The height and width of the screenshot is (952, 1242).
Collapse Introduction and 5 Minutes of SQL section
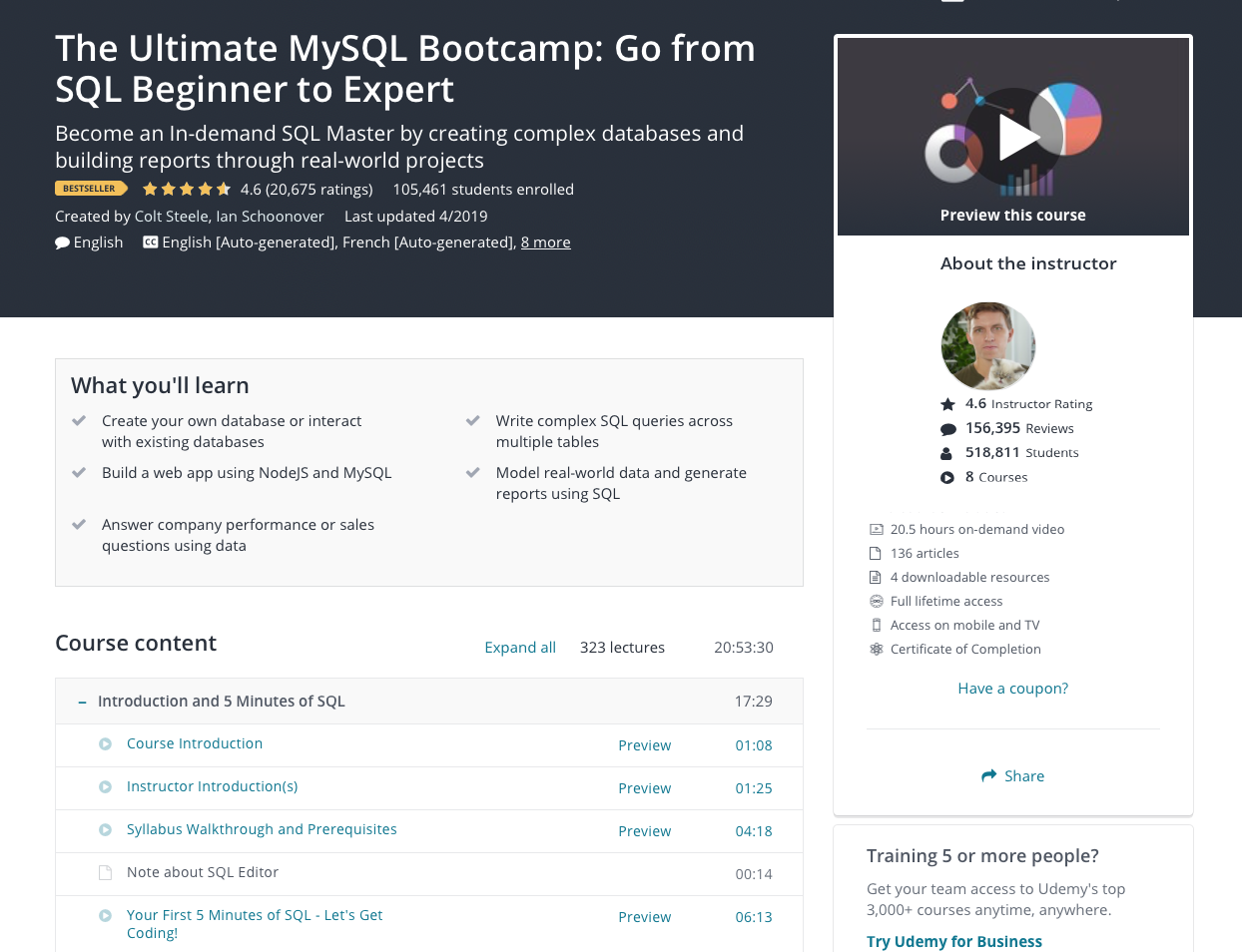coord(82,703)
